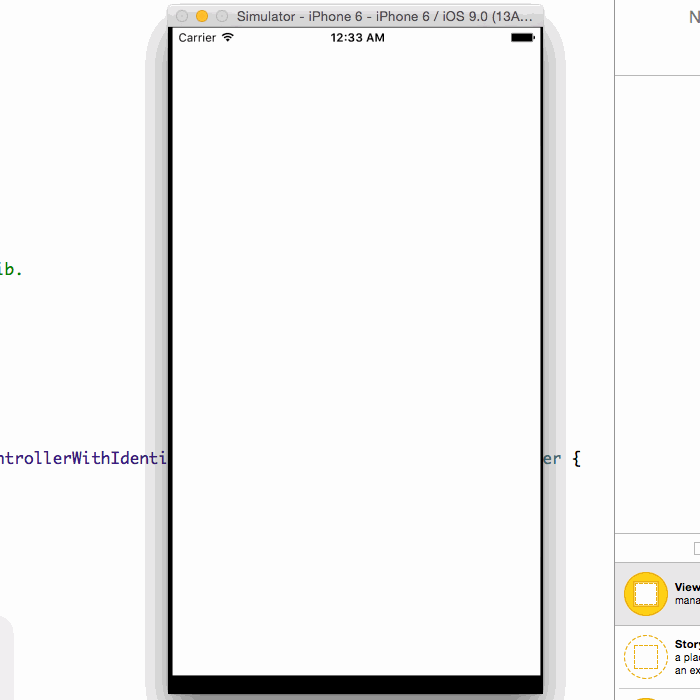Tap the battery icon in simulator status bar
Viewport: 700px width, 700px height.
coord(522,38)
